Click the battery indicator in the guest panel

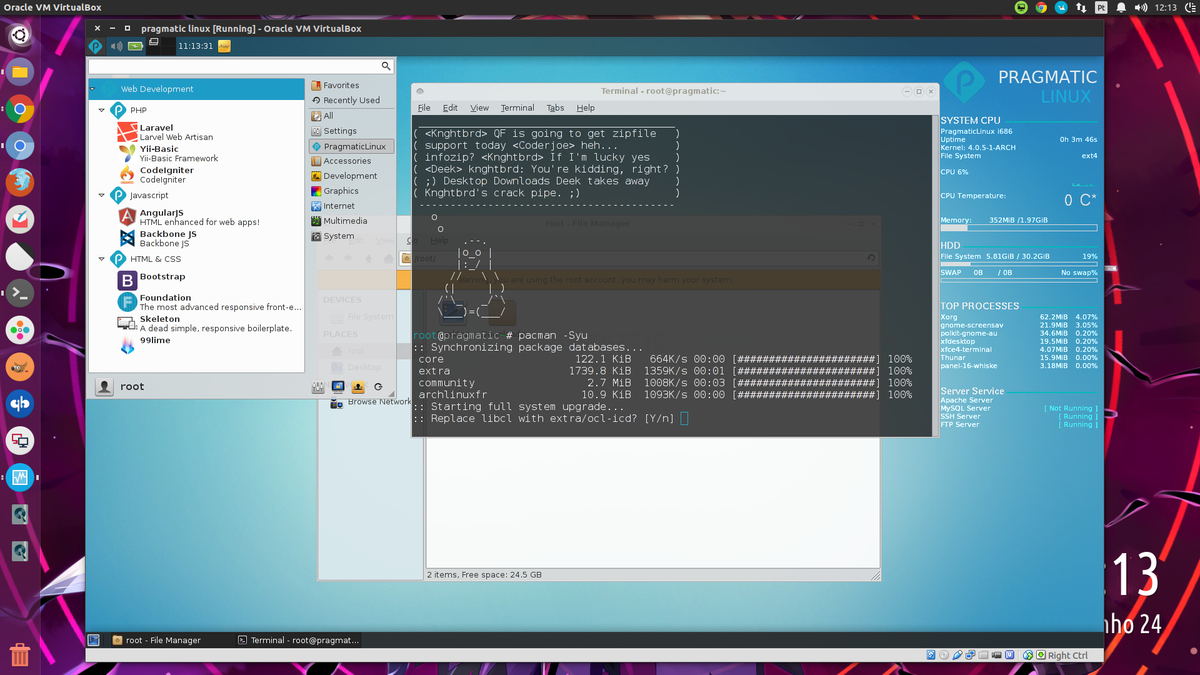tap(135, 46)
